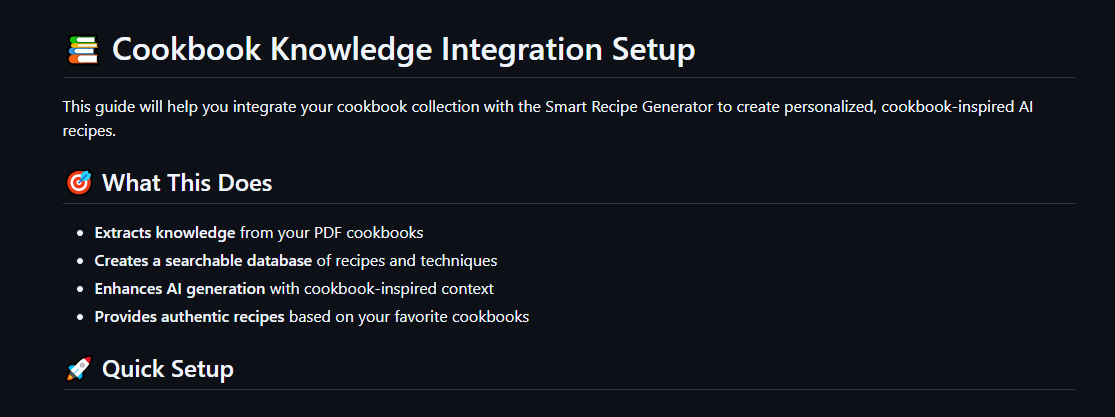The height and width of the screenshot is (417, 1115).
Task: Click the bold Enhances AI generation text
Action: click(x=180, y=289)
